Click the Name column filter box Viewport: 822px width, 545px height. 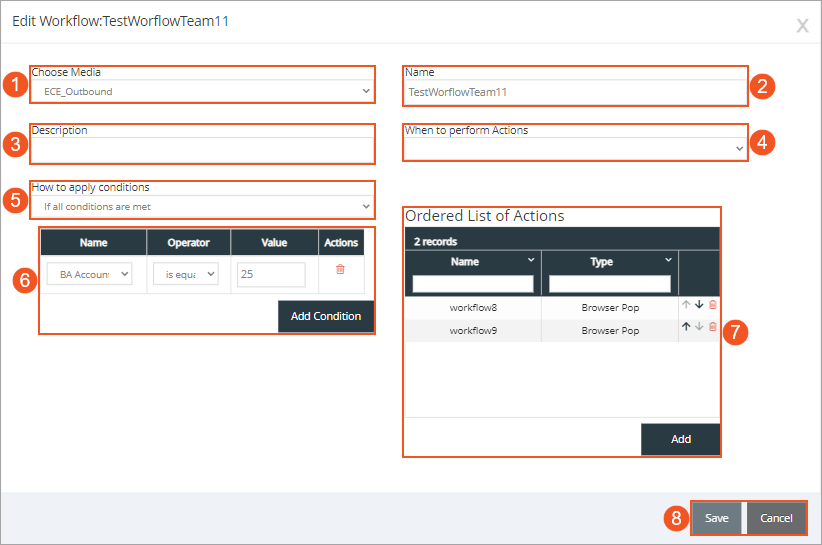[473, 284]
